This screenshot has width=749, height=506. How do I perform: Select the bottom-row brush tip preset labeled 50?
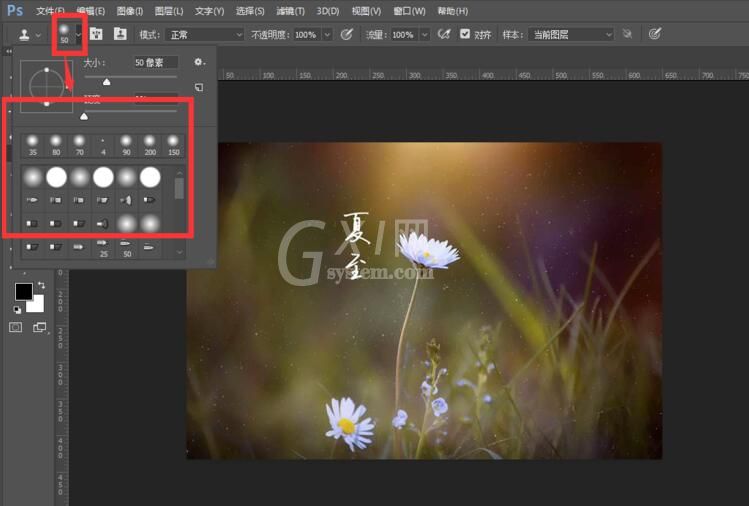(126, 248)
